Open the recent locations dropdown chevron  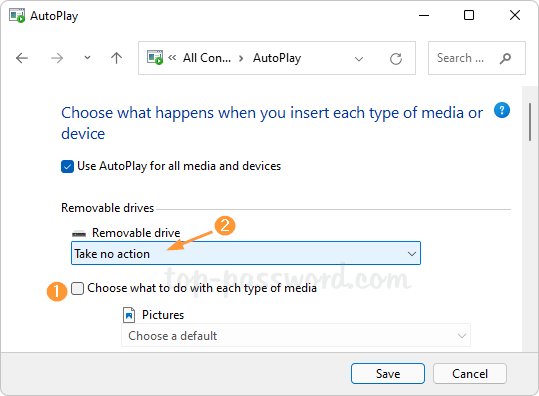pos(87,58)
